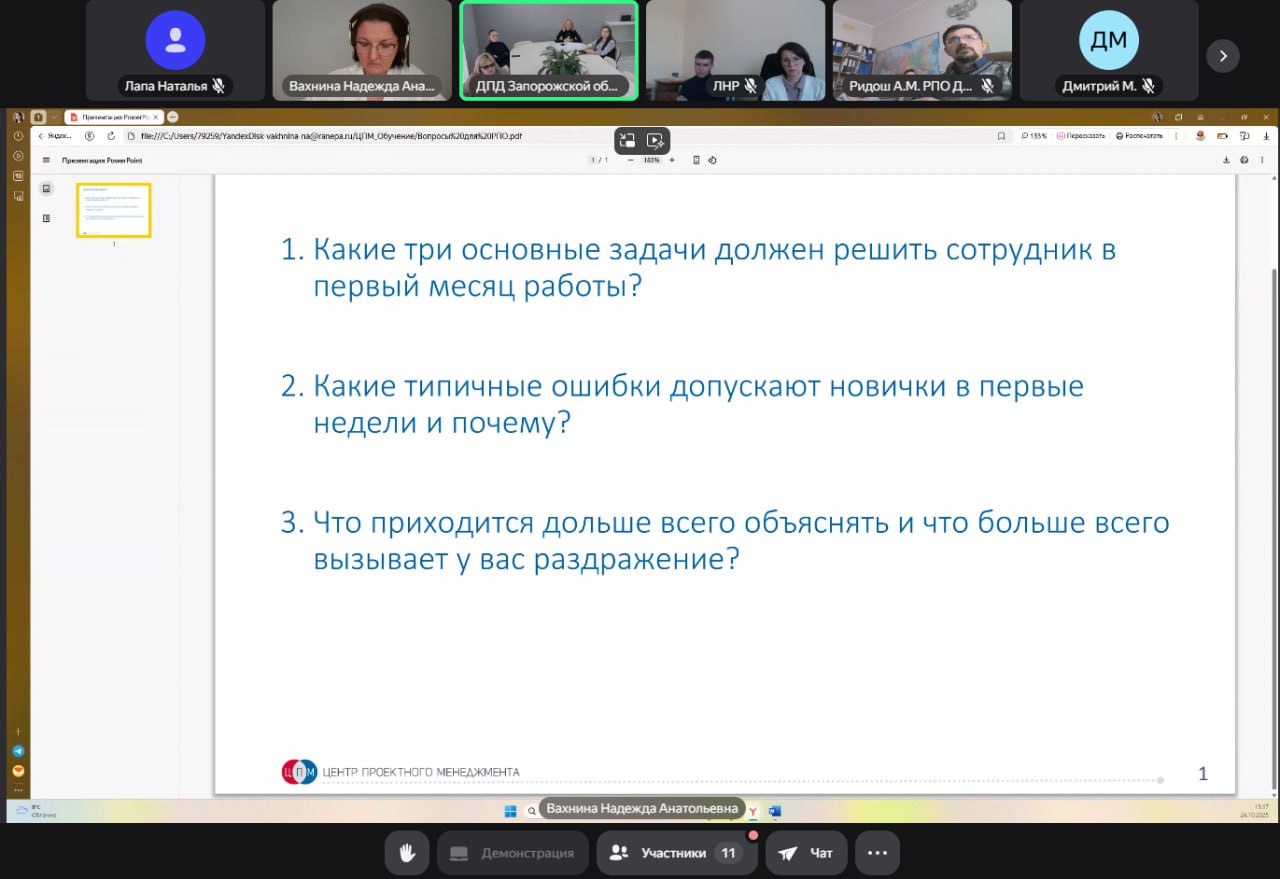Screen dimensions: 1280x879
Task: Open the Участники participants list
Action: tap(673, 853)
